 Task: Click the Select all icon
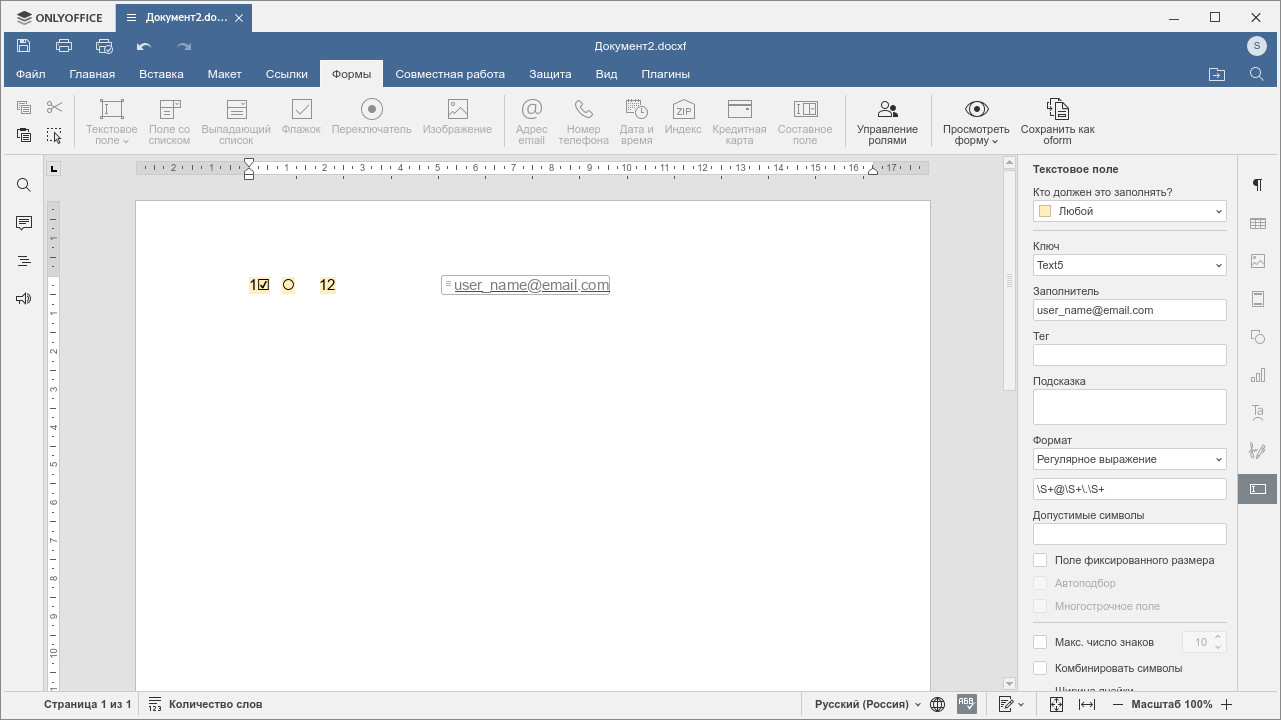(x=54, y=135)
